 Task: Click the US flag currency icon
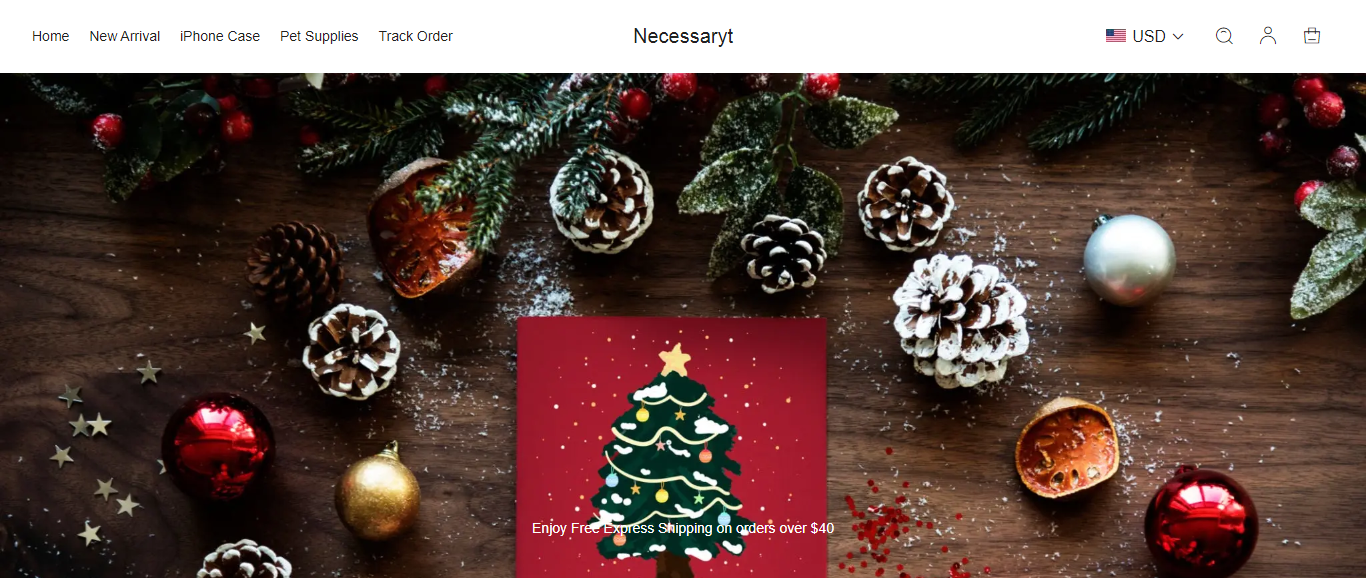[1116, 36]
